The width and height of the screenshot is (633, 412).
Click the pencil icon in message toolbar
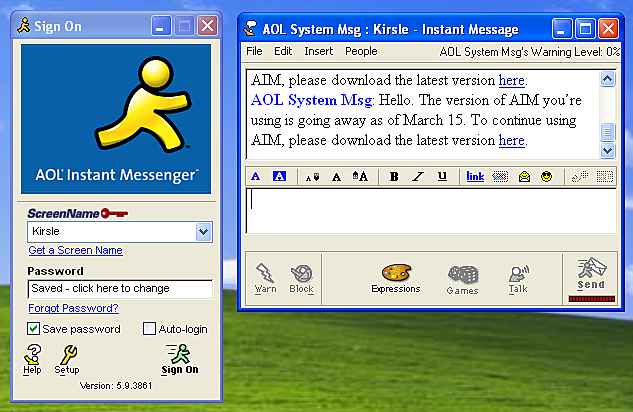[x=580, y=177]
